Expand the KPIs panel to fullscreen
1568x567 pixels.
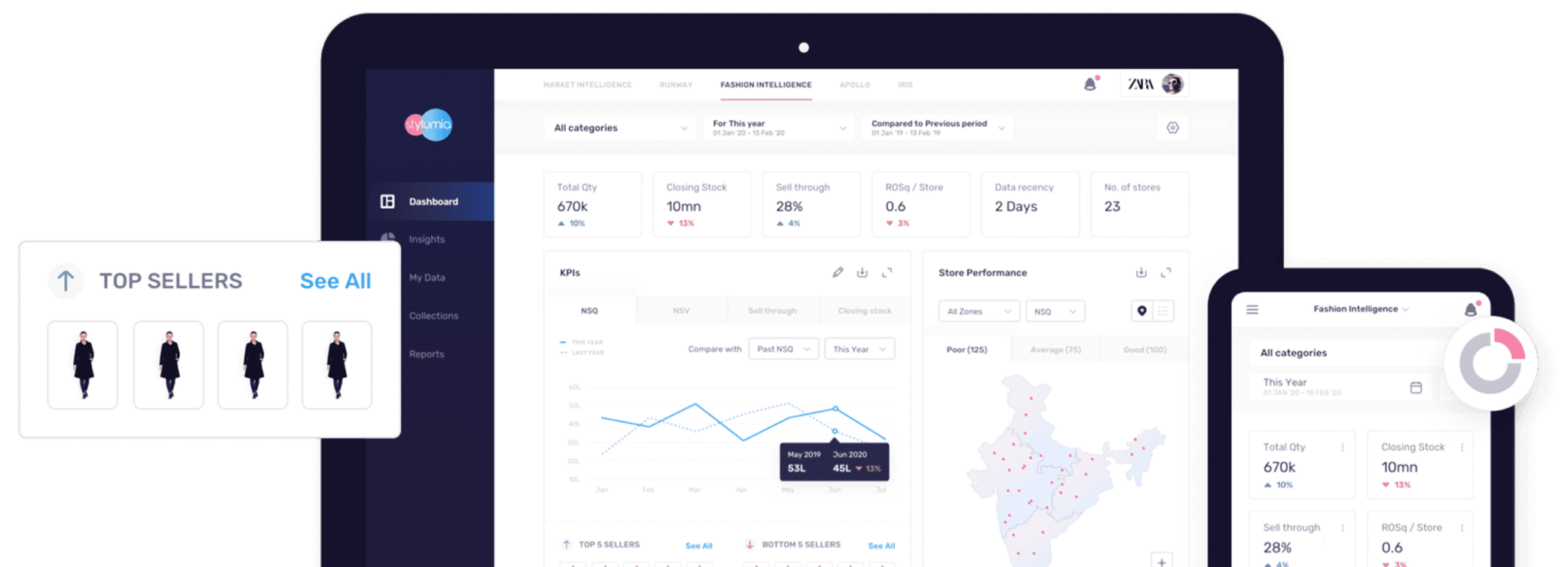point(887,272)
